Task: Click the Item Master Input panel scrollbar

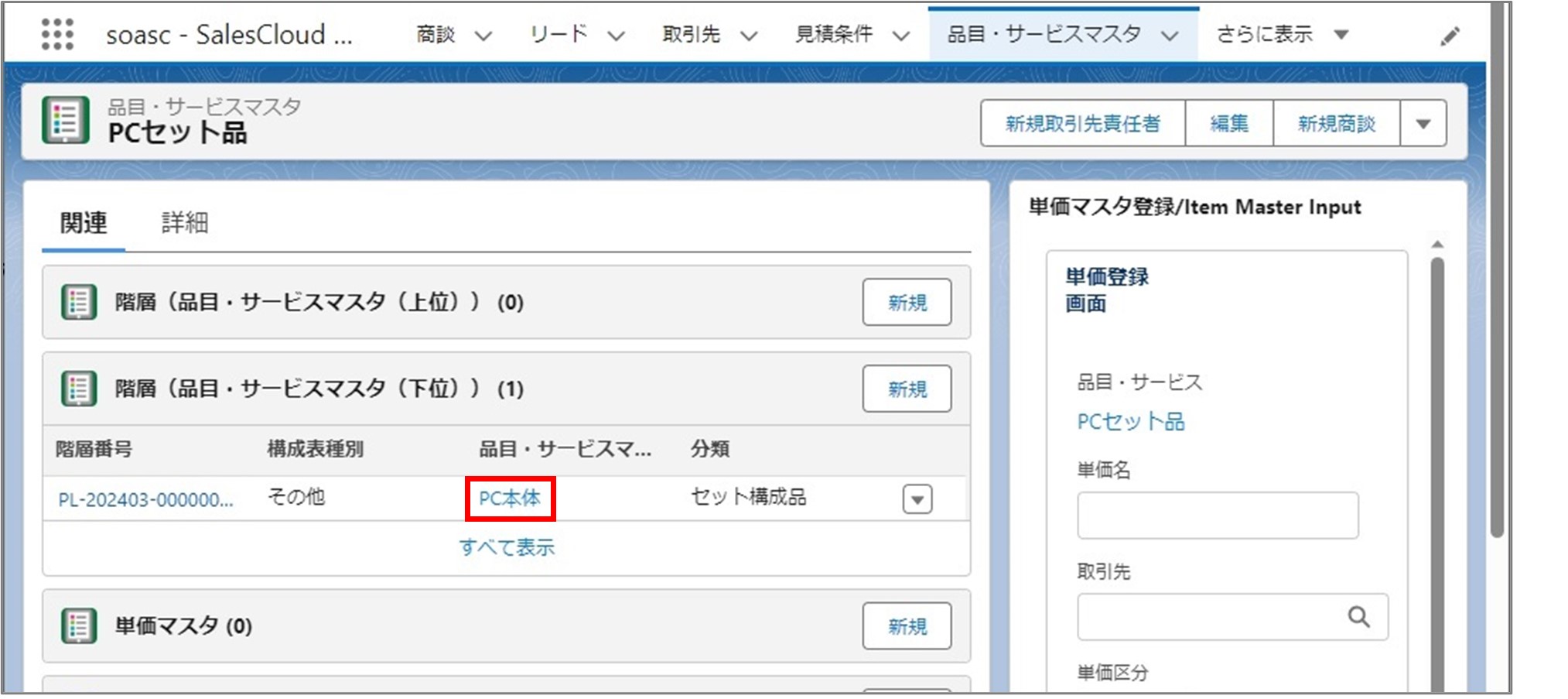Action: 1436,464
